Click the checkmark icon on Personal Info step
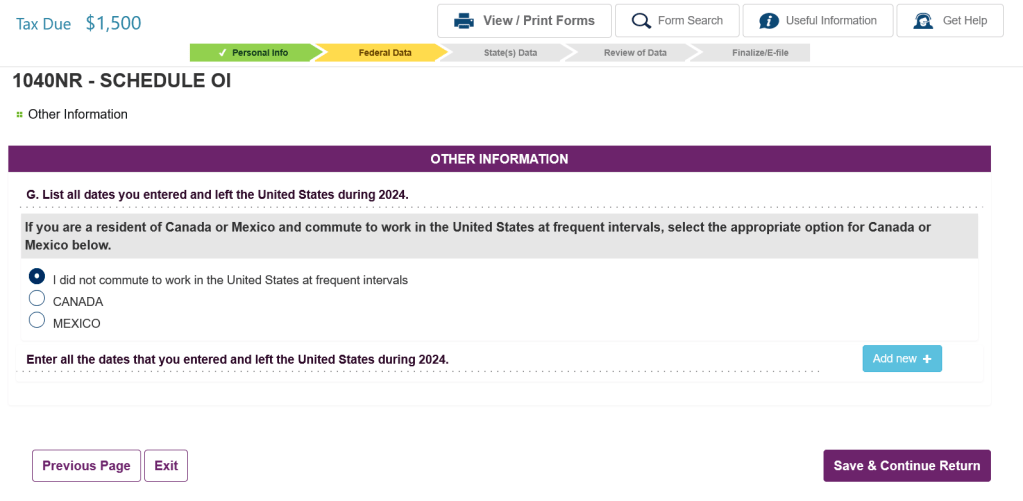 point(222,53)
